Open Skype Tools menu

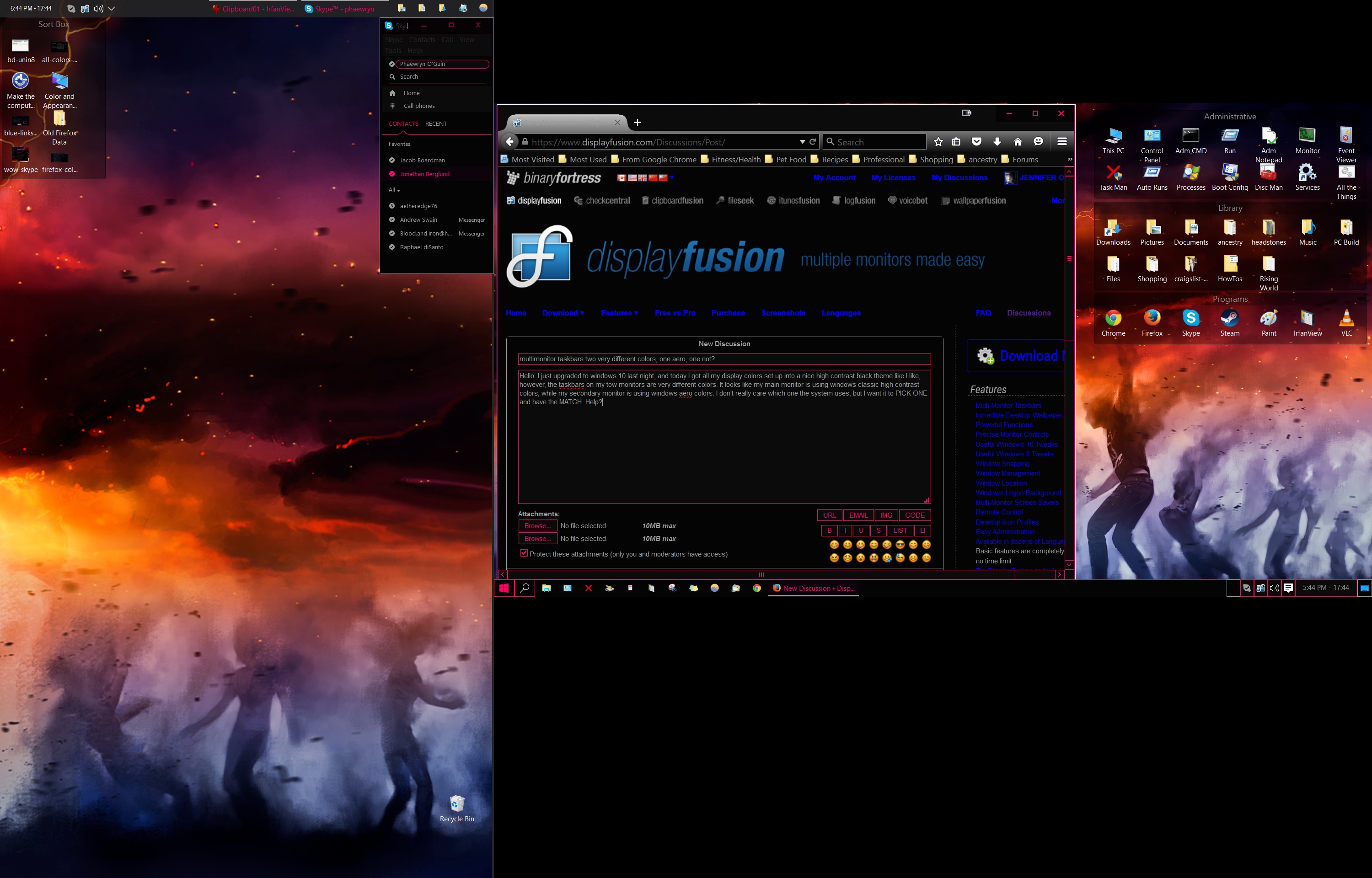point(393,51)
